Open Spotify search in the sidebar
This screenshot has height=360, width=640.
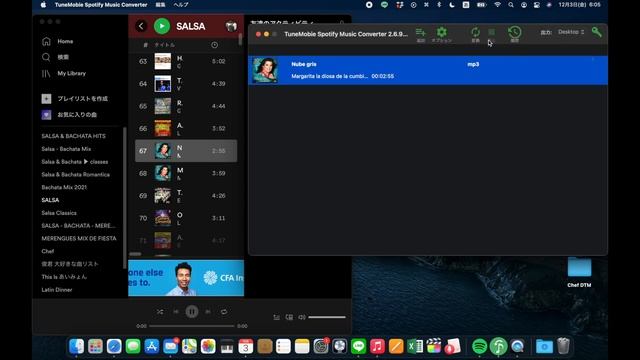[x=55, y=57]
